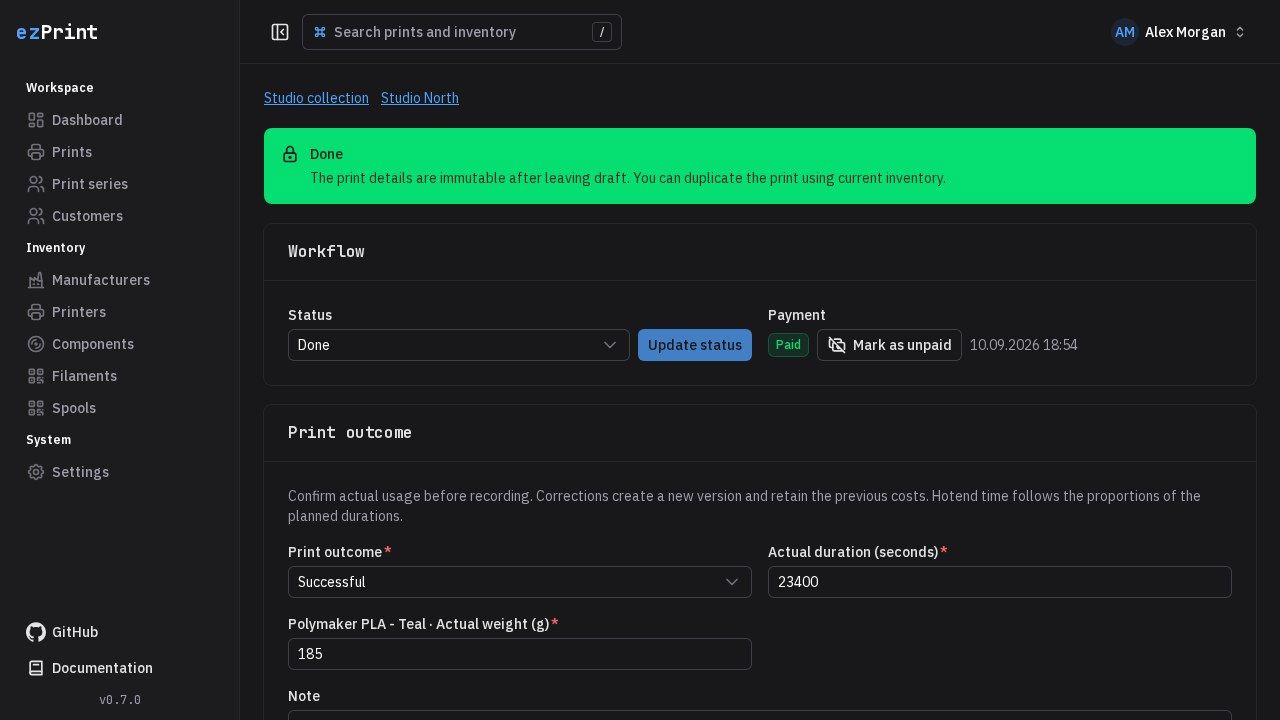Open the Print outcome dropdown
Viewport: 1280px width, 720px height.
pos(520,582)
